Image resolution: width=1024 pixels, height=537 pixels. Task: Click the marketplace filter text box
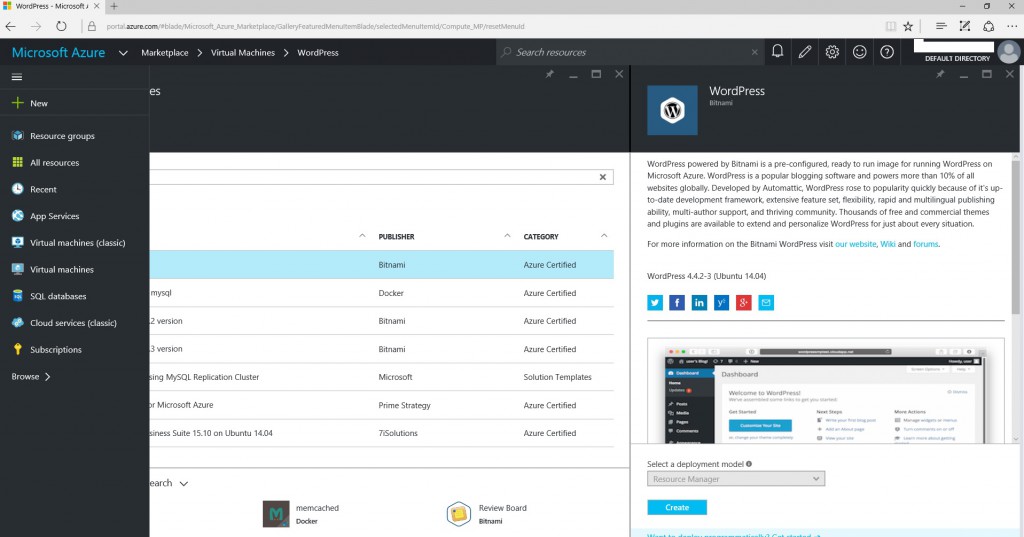point(381,177)
